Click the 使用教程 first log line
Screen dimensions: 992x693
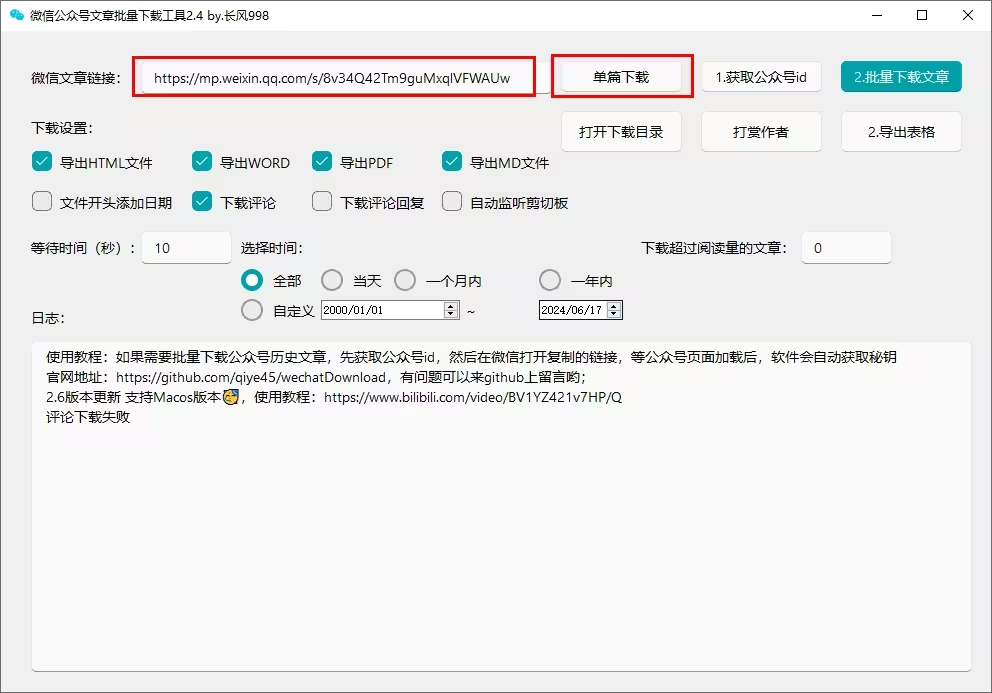pyautogui.click(x=471, y=357)
